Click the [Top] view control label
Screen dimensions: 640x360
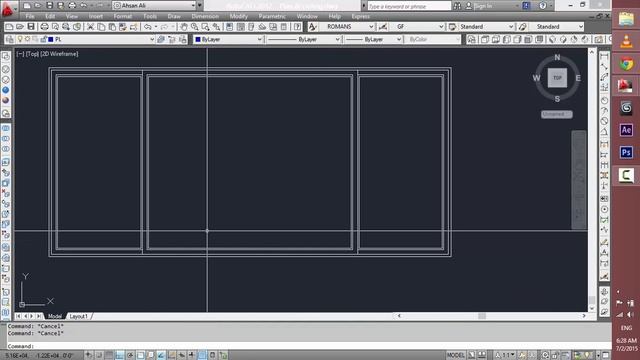click(33, 54)
